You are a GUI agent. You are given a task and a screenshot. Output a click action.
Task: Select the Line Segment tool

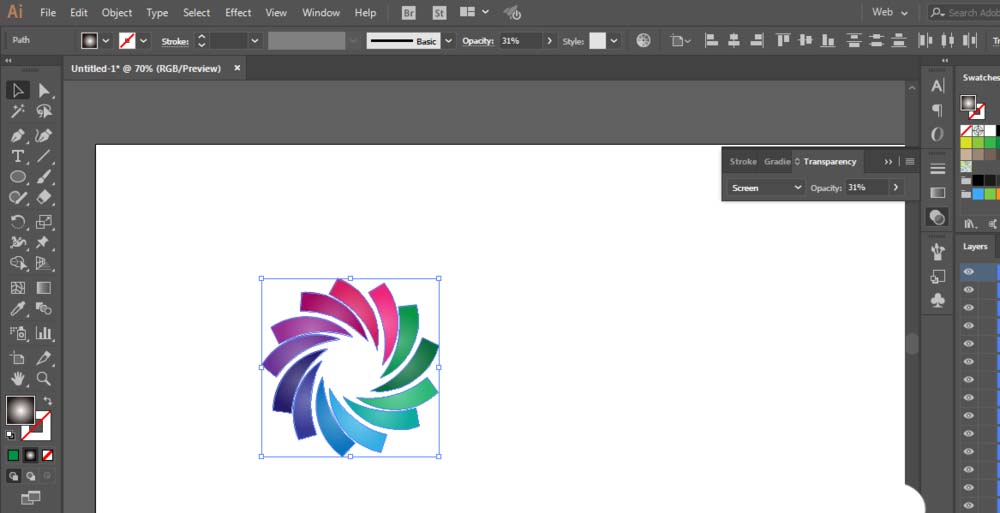coord(44,156)
